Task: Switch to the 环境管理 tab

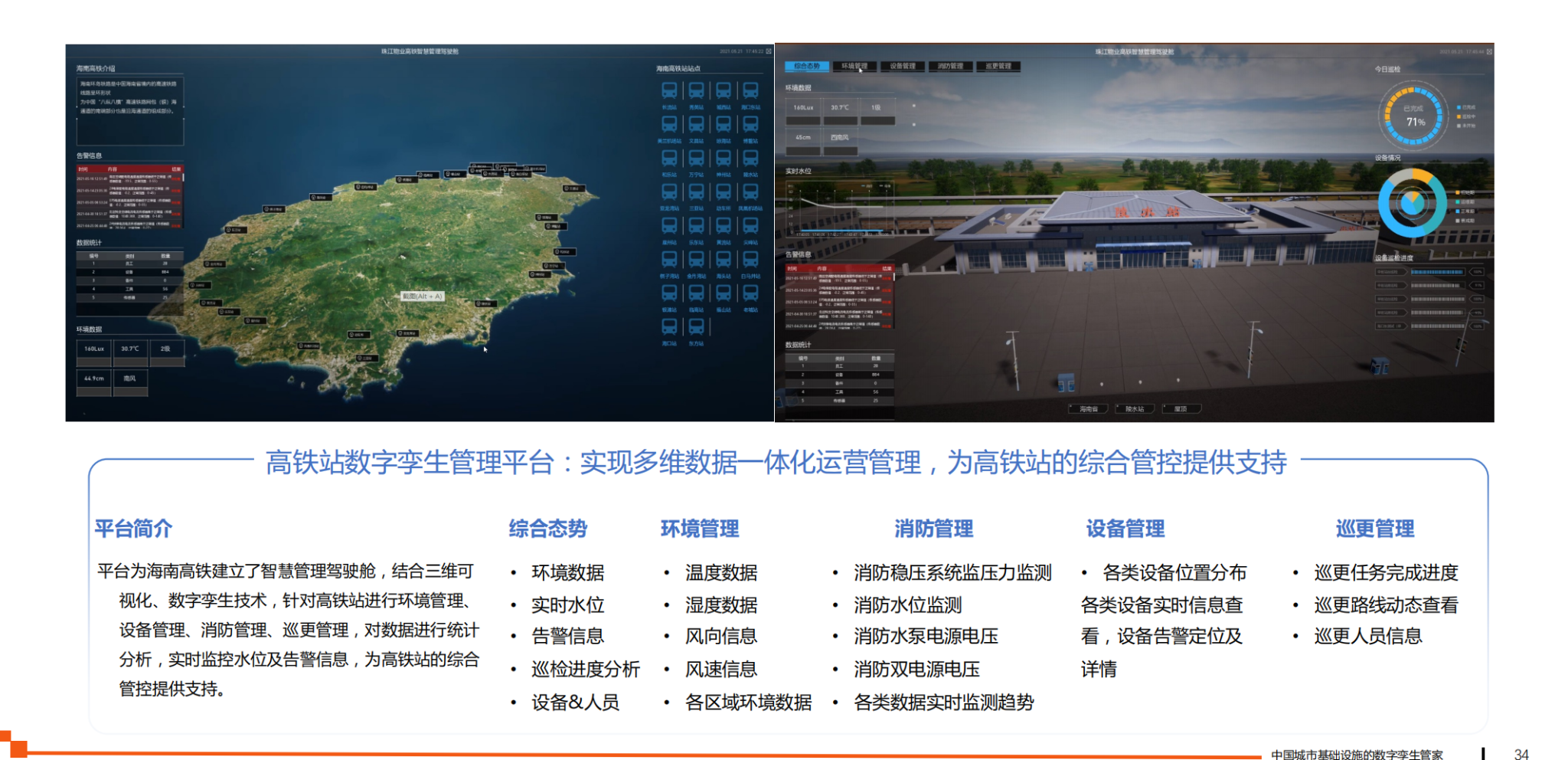Action: [854, 67]
